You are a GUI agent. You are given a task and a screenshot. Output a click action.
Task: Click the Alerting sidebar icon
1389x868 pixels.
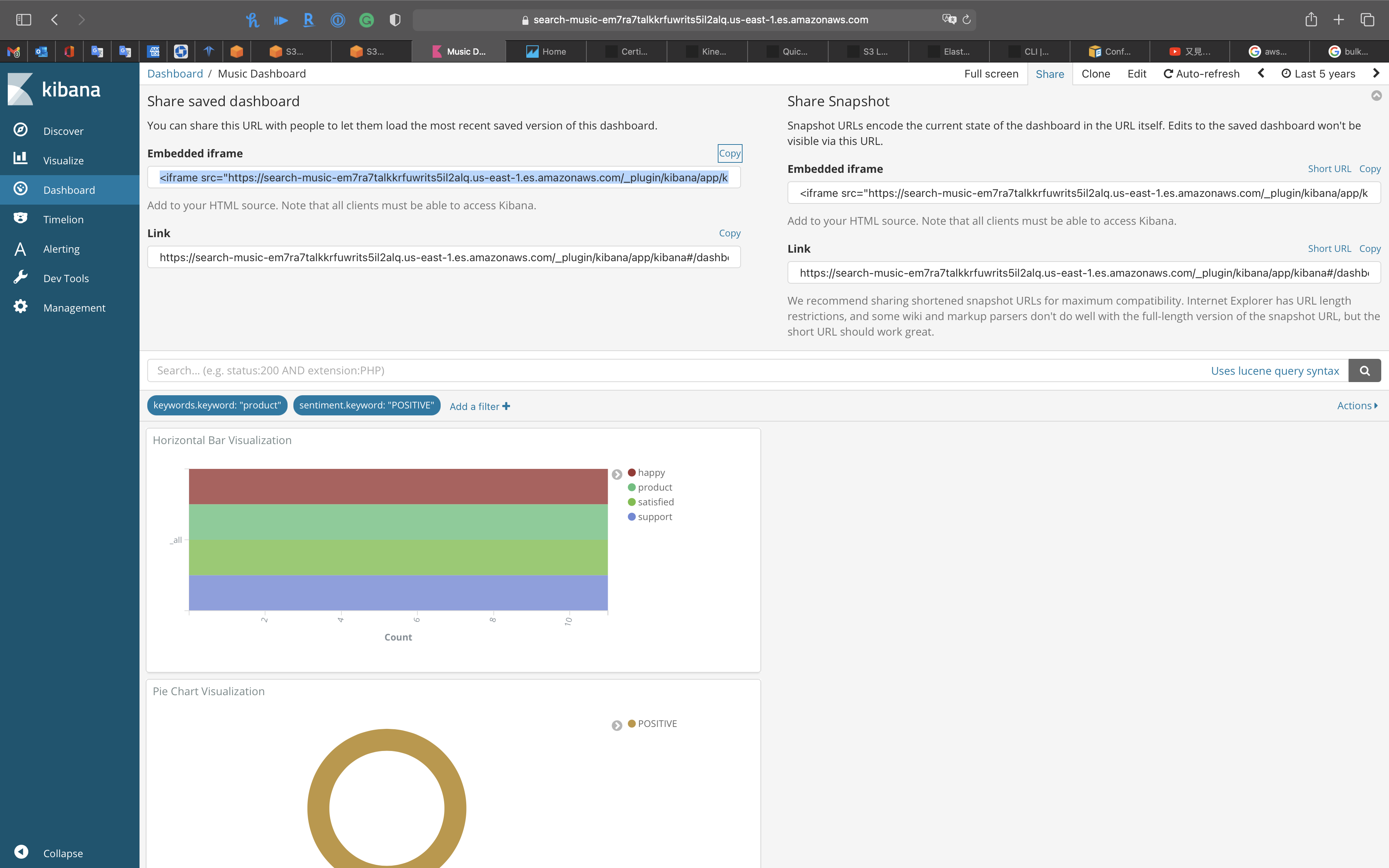(21, 248)
